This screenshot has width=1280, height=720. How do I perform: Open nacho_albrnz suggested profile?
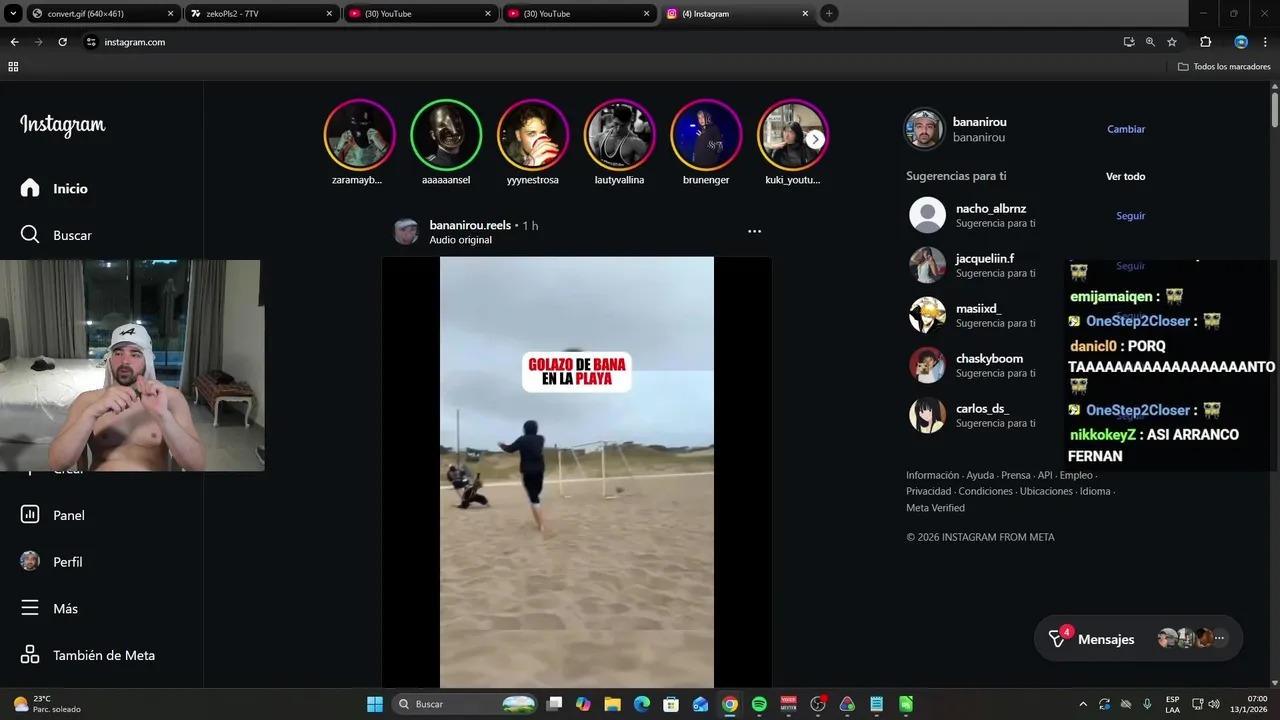pyautogui.click(x=991, y=208)
